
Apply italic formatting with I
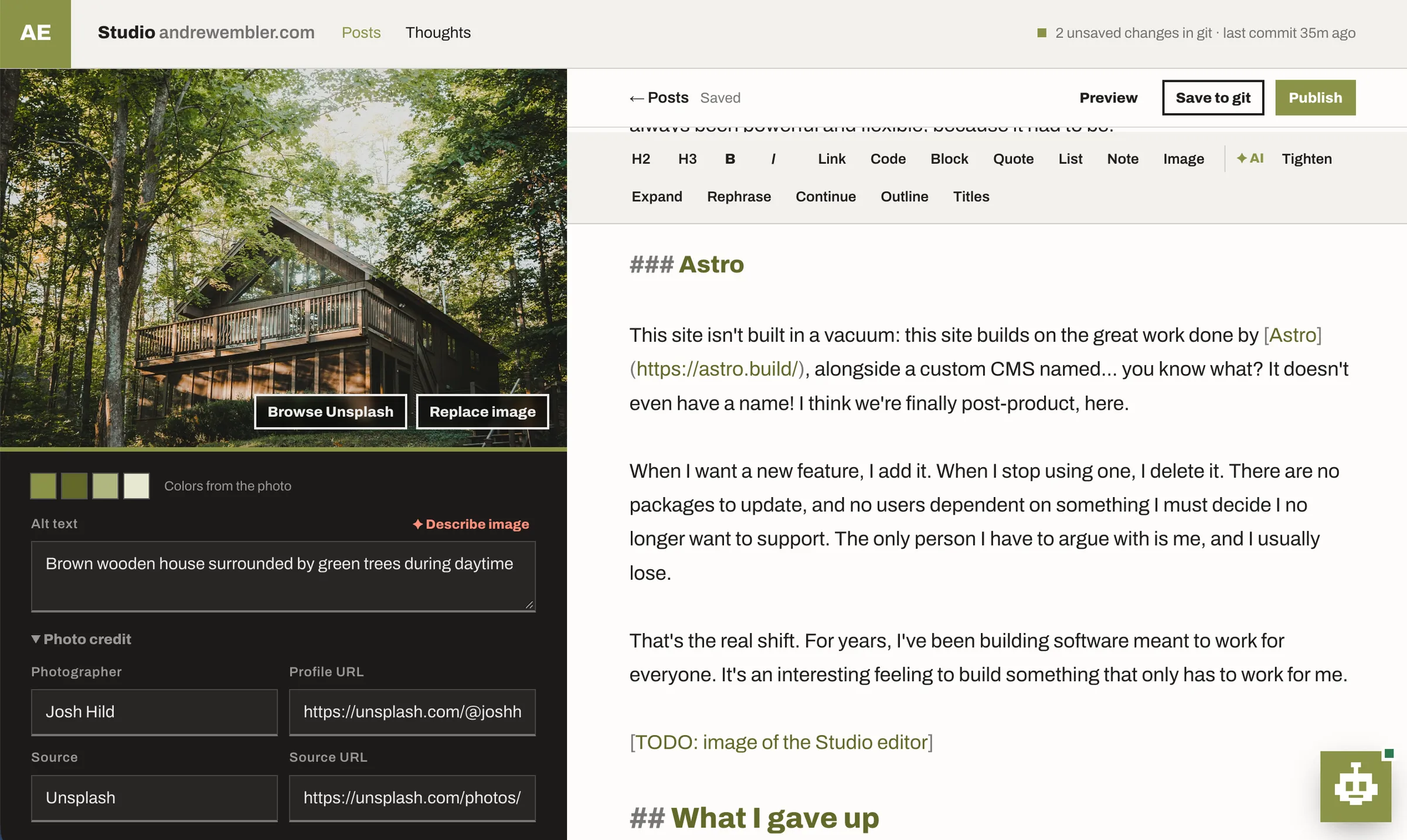coord(773,159)
